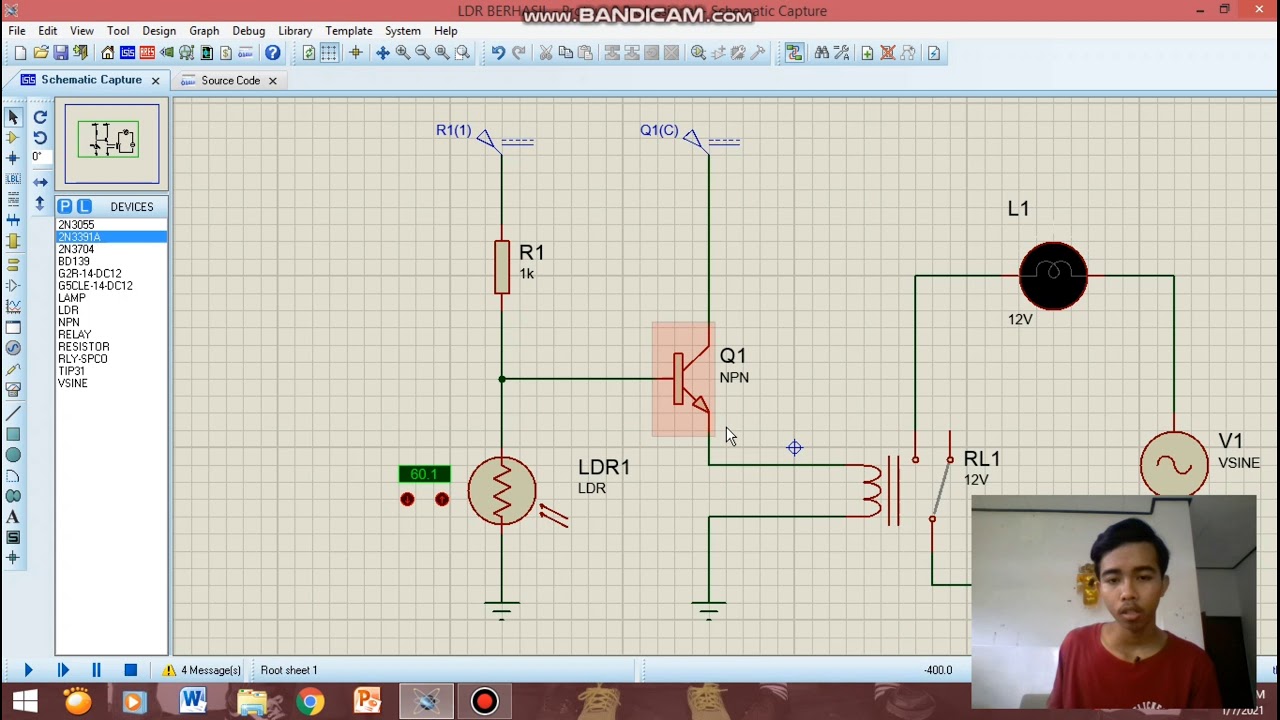Toggle Wire Autorouter toolbar button
This screenshot has height=720, width=1280.
click(794, 53)
